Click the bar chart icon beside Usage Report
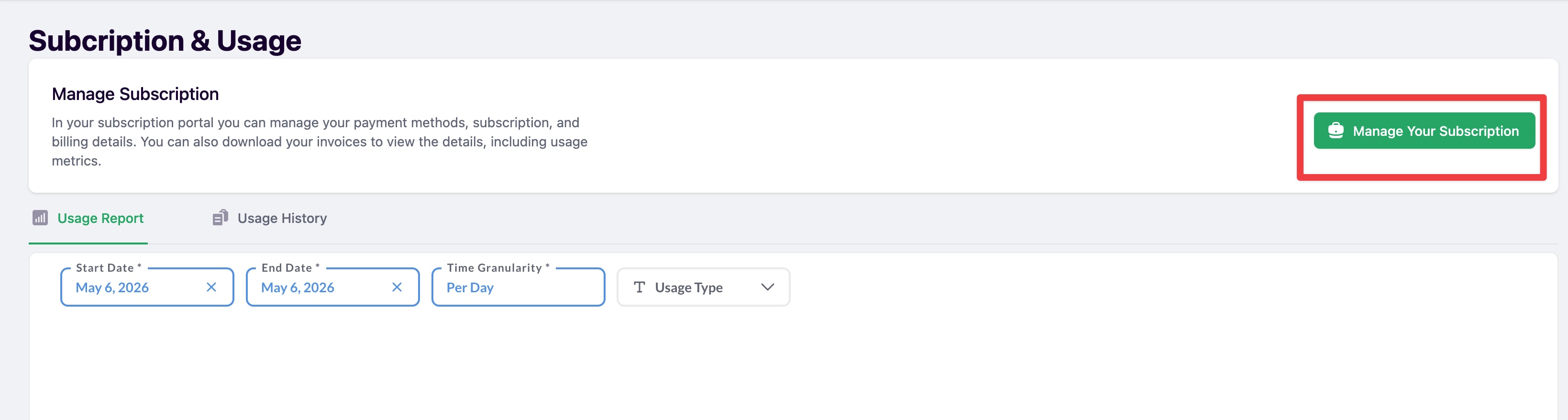Image resolution: width=1568 pixels, height=420 pixels. tap(40, 218)
